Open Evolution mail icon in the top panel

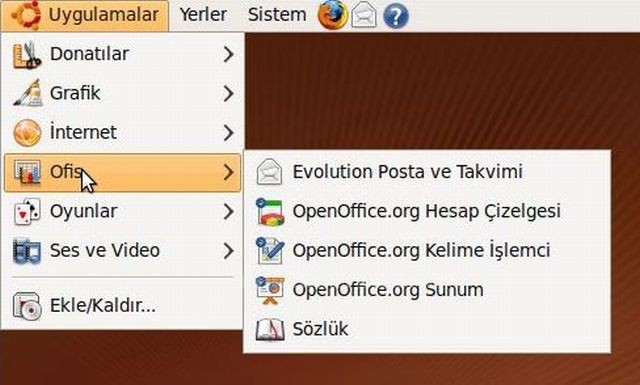[x=364, y=15]
